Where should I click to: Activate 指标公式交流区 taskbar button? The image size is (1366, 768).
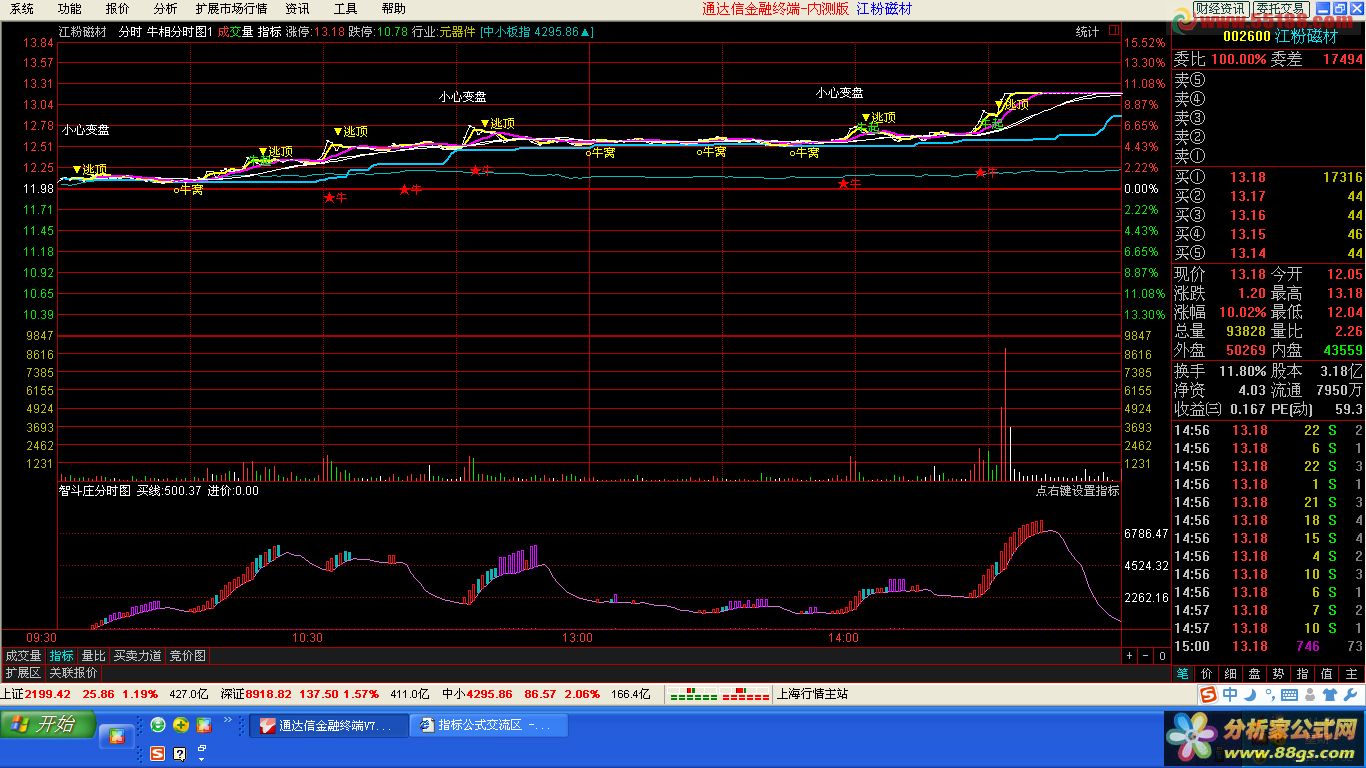489,725
